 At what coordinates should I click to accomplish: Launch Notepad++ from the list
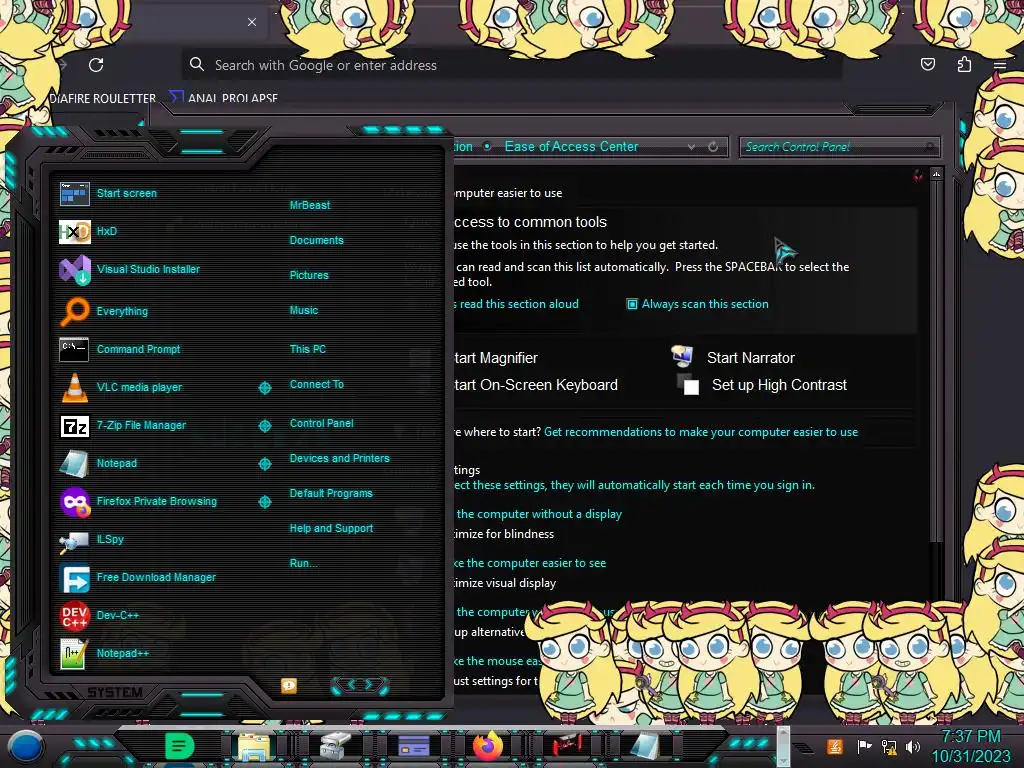pyautogui.click(x=74, y=654)
